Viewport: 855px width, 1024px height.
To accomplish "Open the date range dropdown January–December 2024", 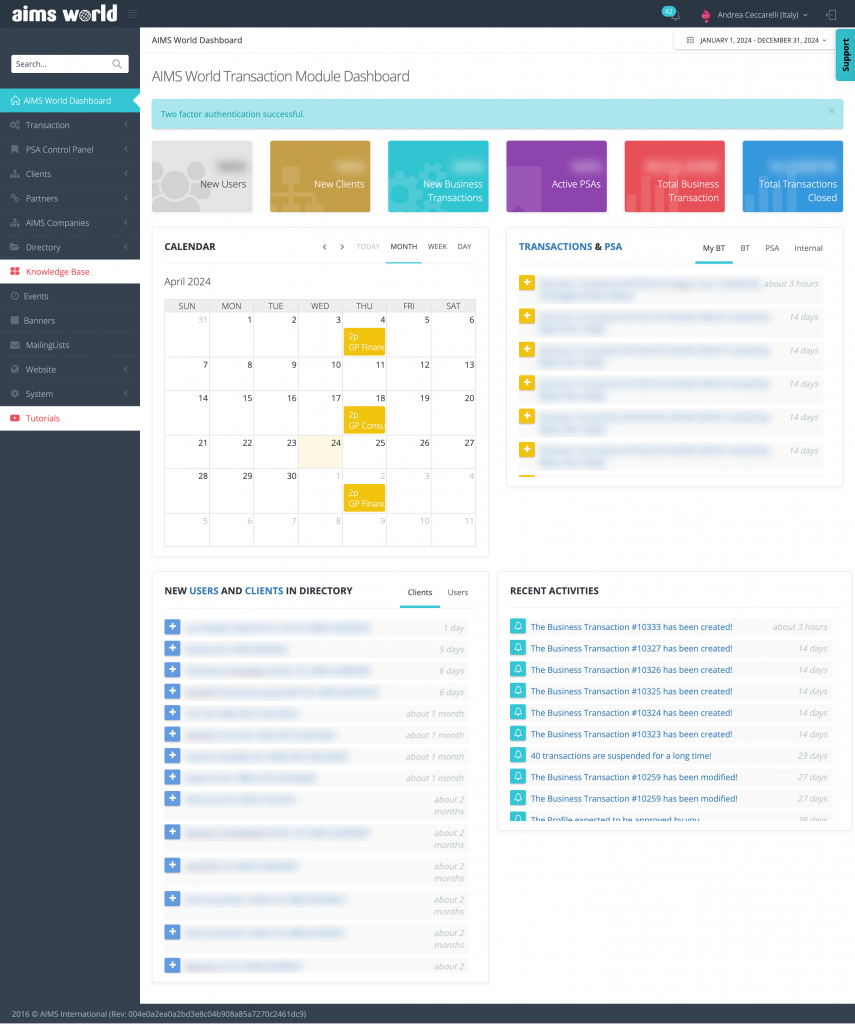I will pos(754,40).
